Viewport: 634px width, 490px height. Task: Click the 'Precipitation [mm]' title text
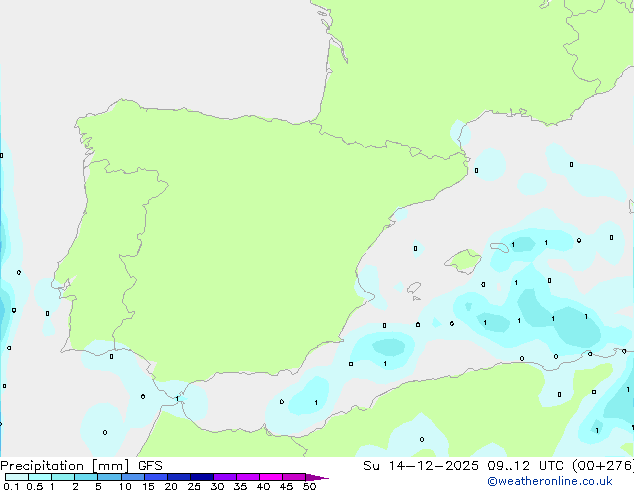click(x=64, y=466)
